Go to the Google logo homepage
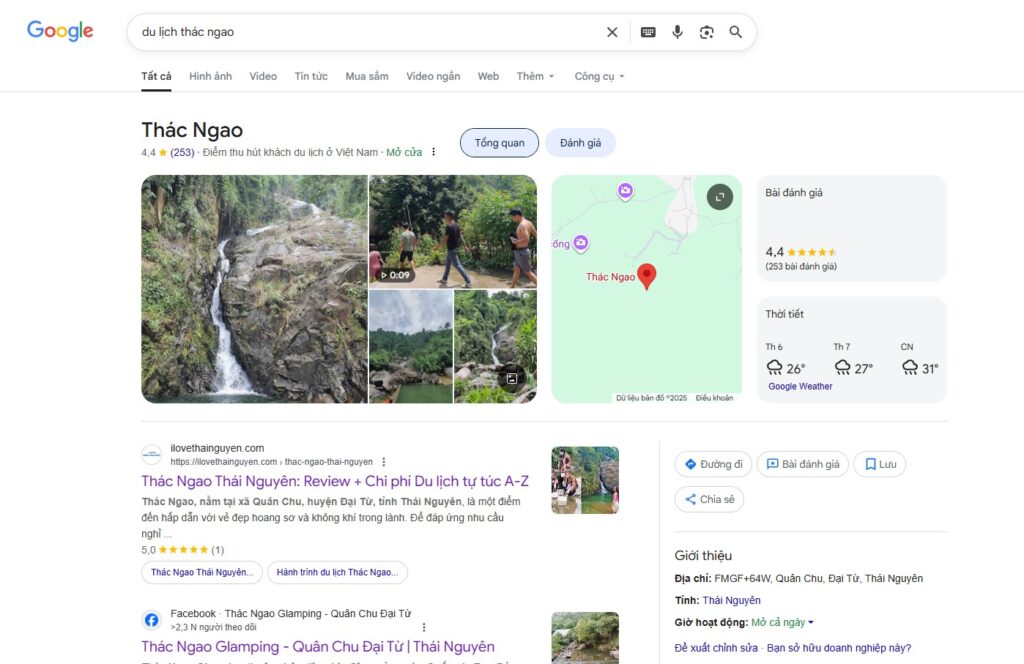Image resolution: width=1024 pixels, height=664 pixels. pos(60,31)
